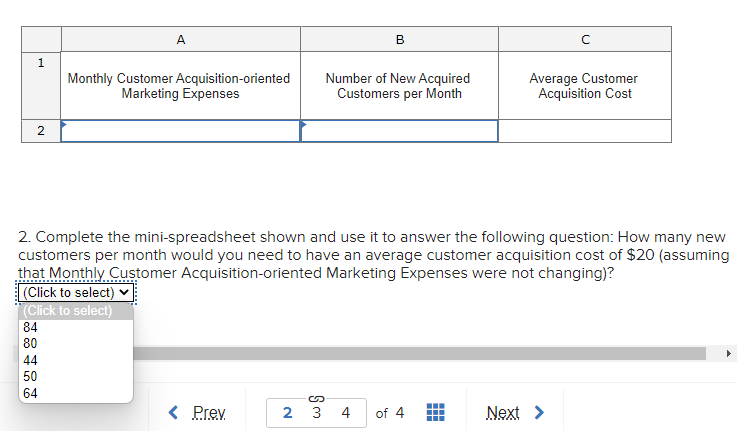
Task: Choose option 50 from dropdown list
Action: tap(76, 376)
